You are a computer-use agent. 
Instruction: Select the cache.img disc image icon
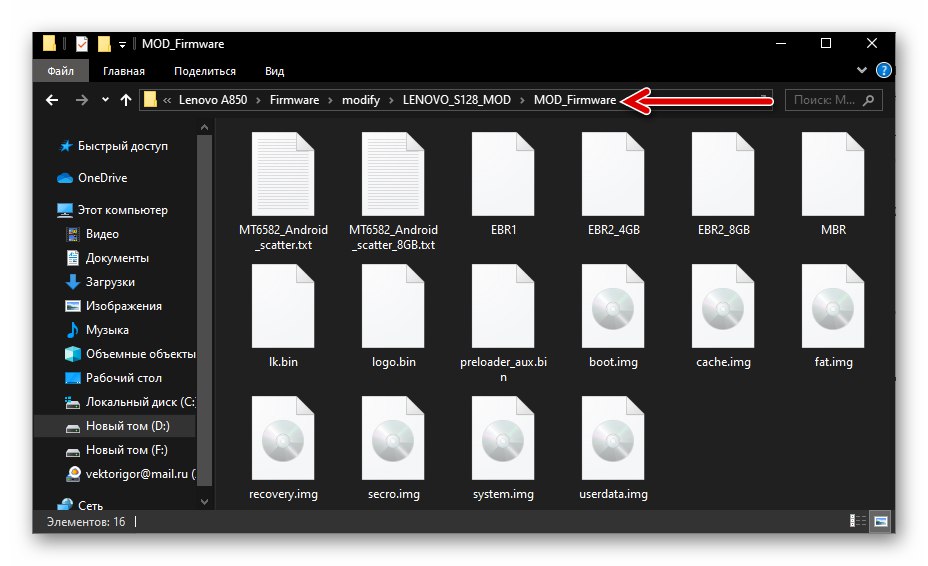[723, 306]
